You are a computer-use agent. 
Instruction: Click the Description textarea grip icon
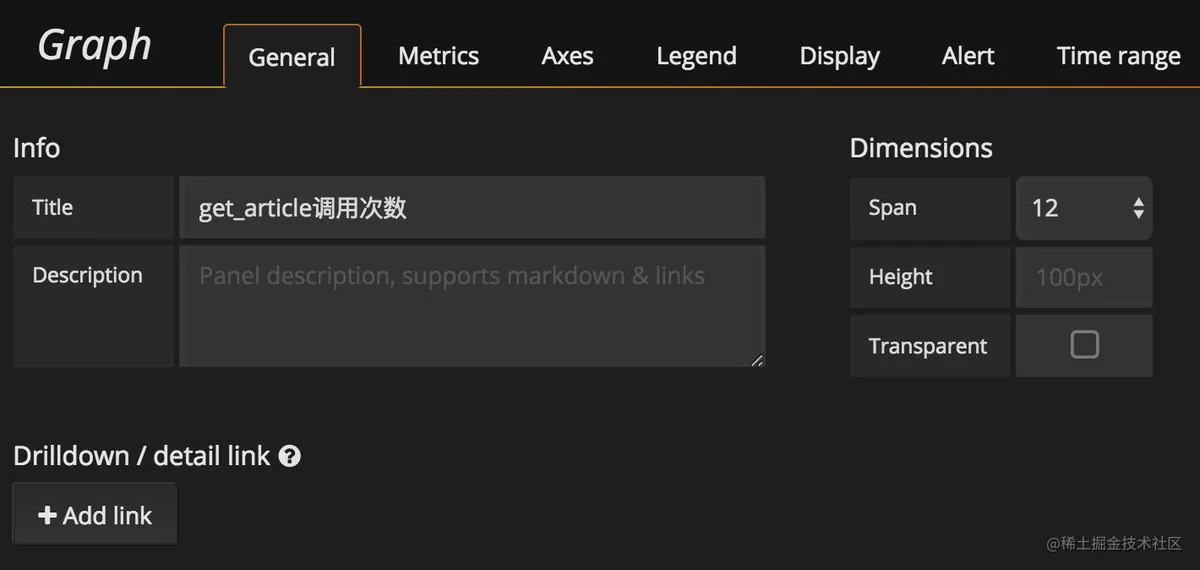pos(757,360)
